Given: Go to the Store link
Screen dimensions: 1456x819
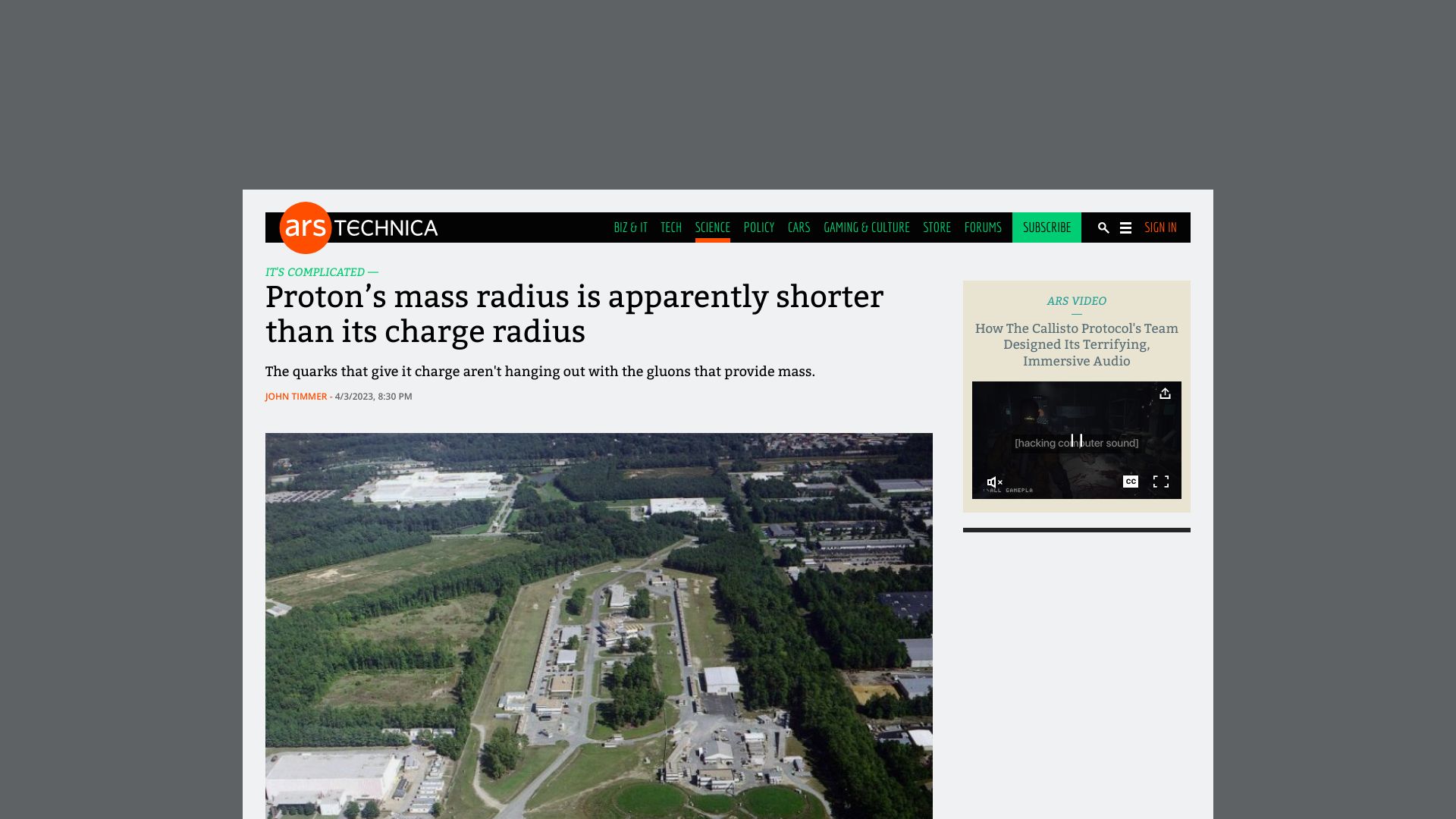Looking at the screenshot, I should pyautogui.click(x=937, y=227).
